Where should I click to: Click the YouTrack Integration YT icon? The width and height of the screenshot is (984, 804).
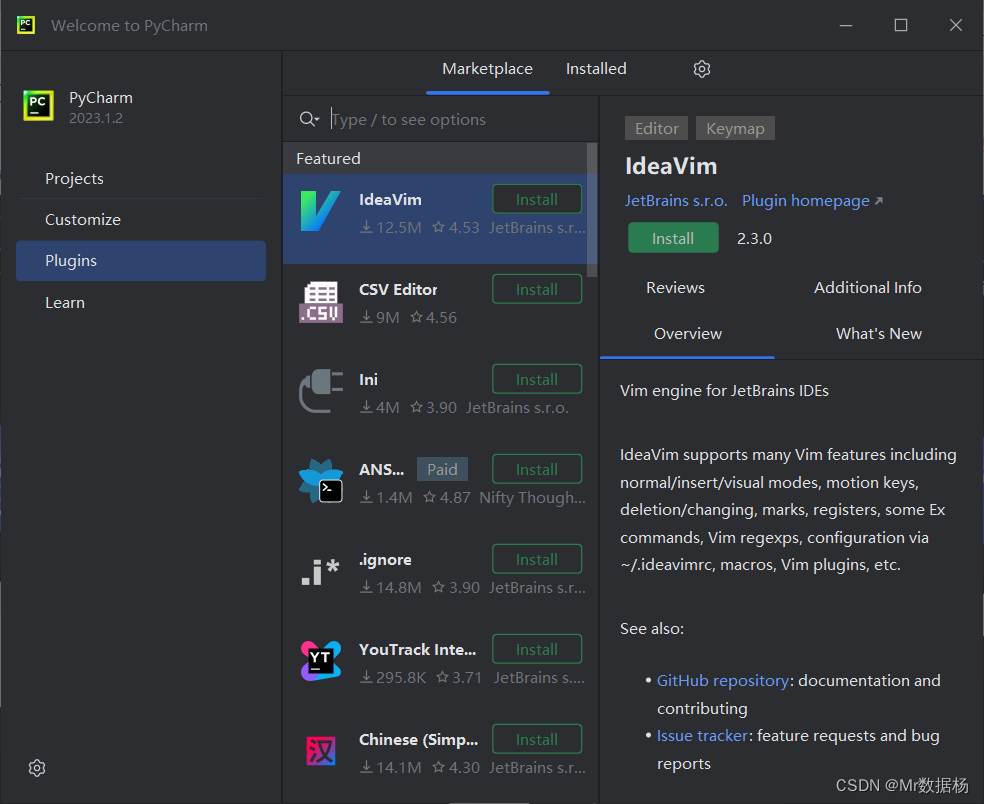coord(321,661)
